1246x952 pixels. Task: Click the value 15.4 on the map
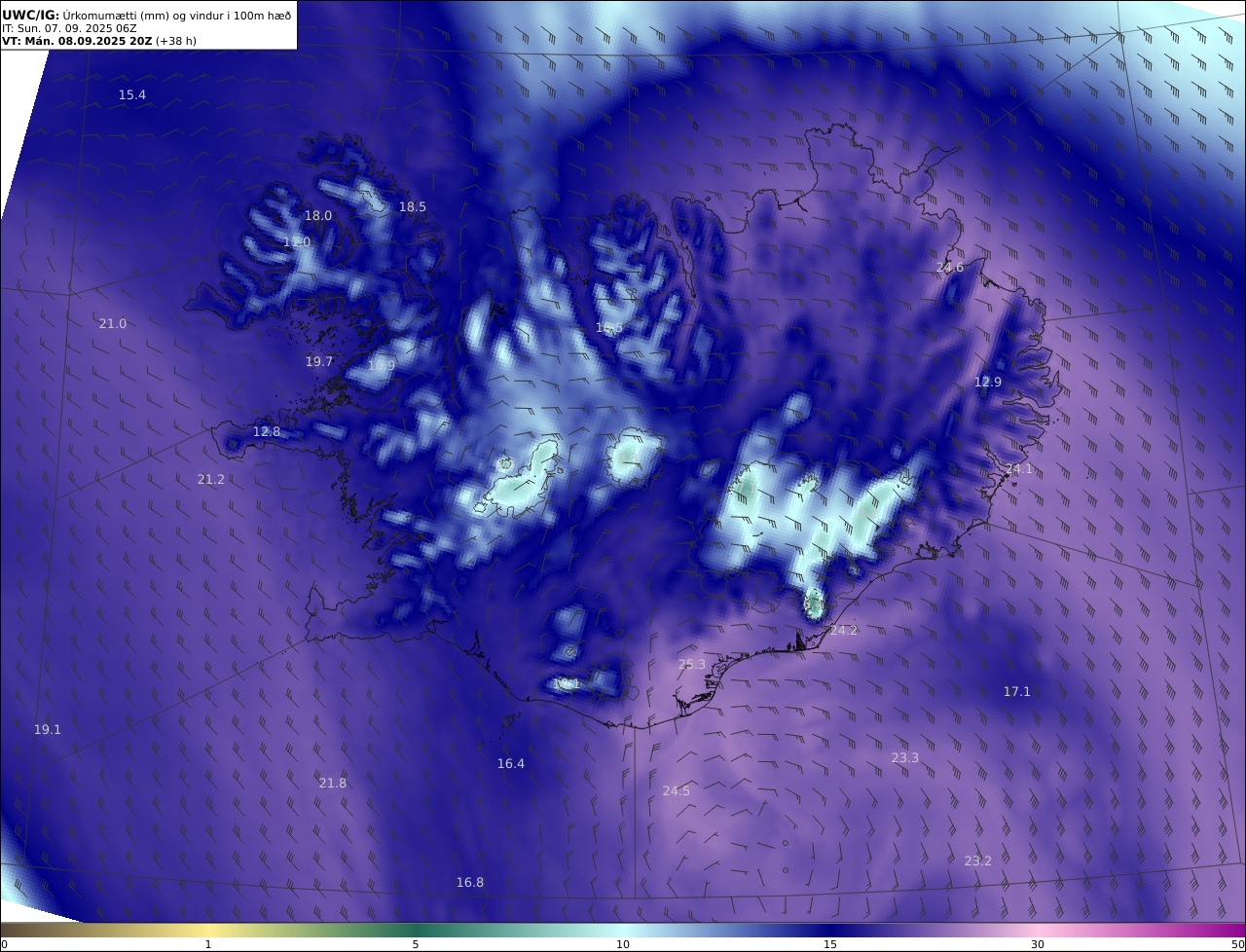tap(132, 94)
